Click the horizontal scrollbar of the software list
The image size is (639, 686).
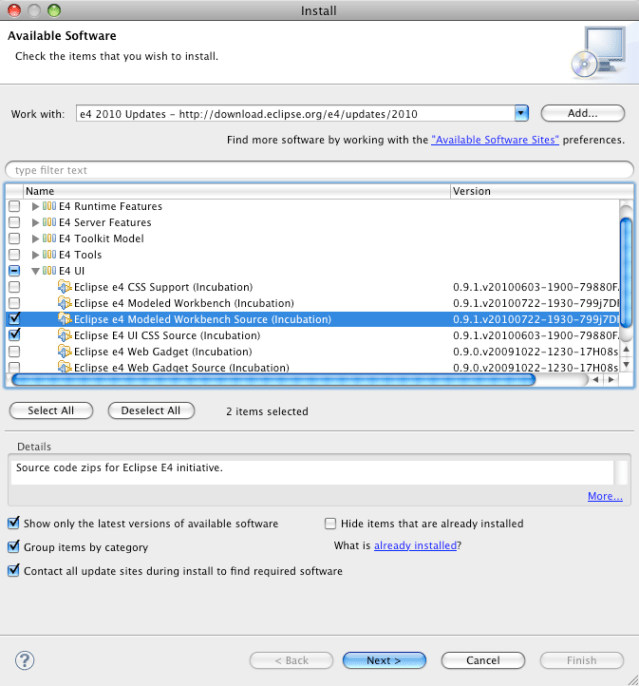(x=272, y=380)
